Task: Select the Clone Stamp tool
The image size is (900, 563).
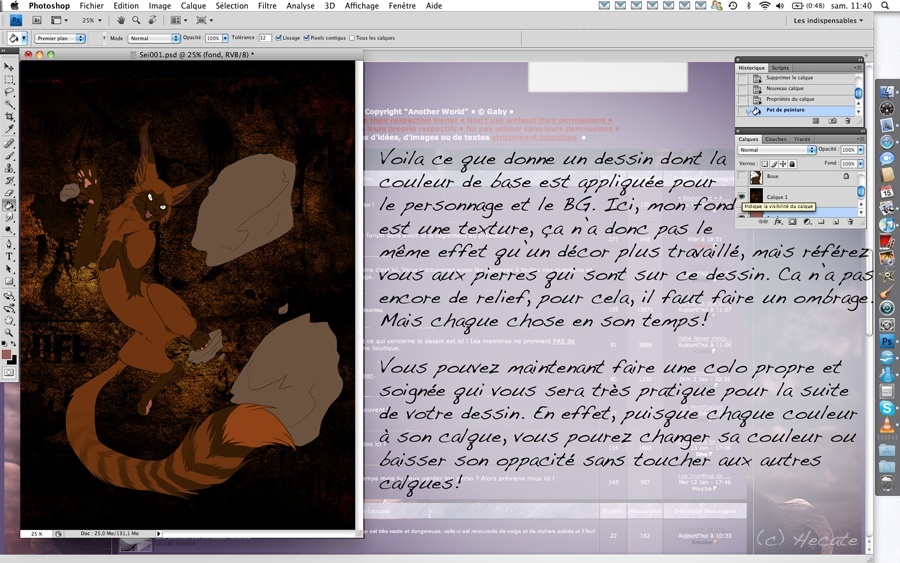Action: pos(9,168)
